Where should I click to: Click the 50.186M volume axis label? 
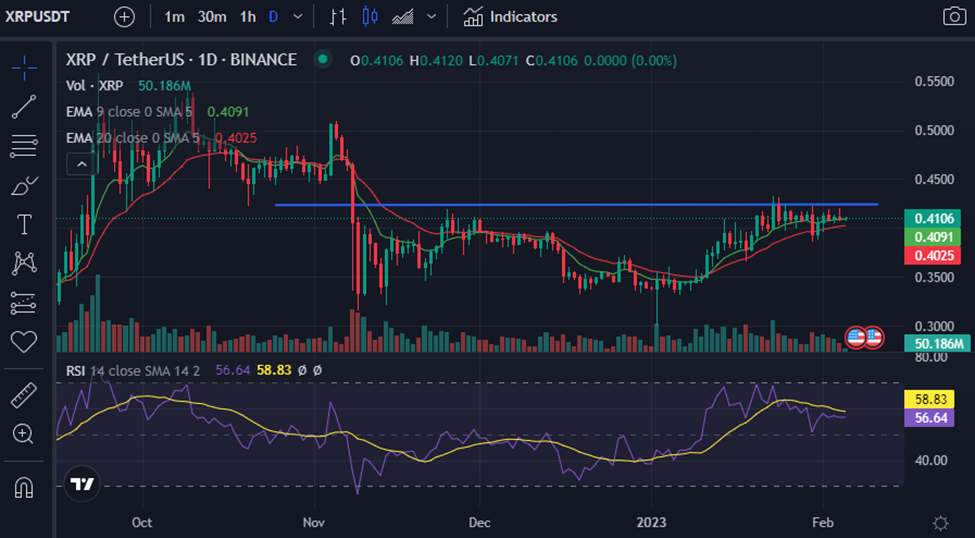937,343
